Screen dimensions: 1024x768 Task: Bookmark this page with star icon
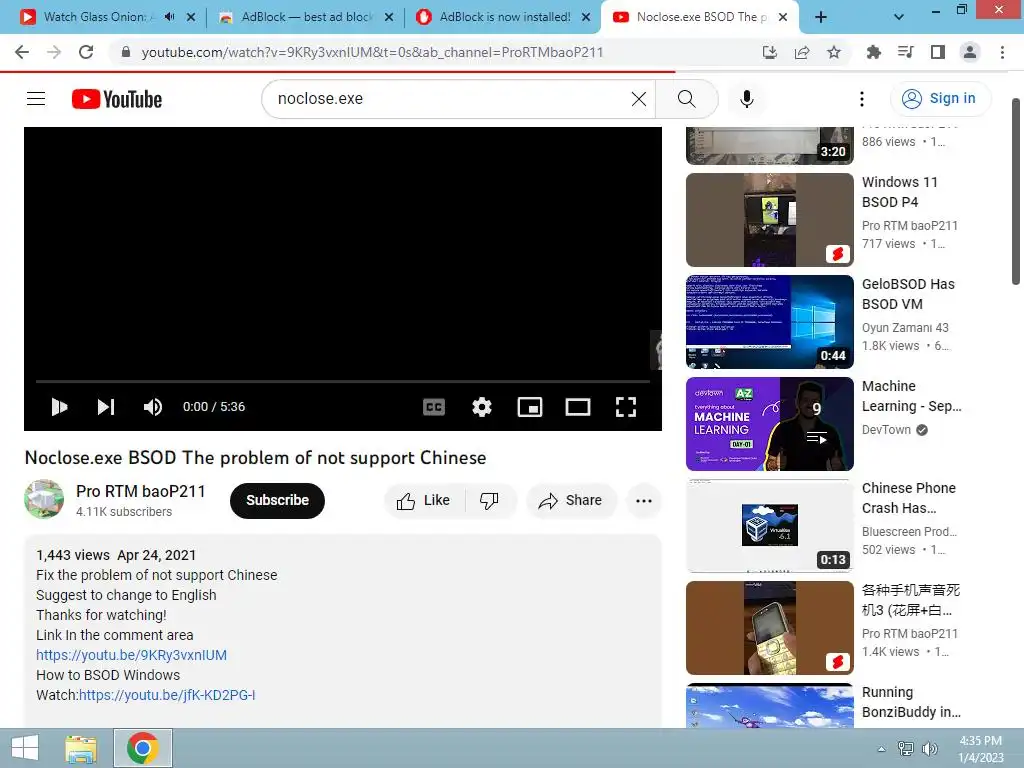coord(834,52)
